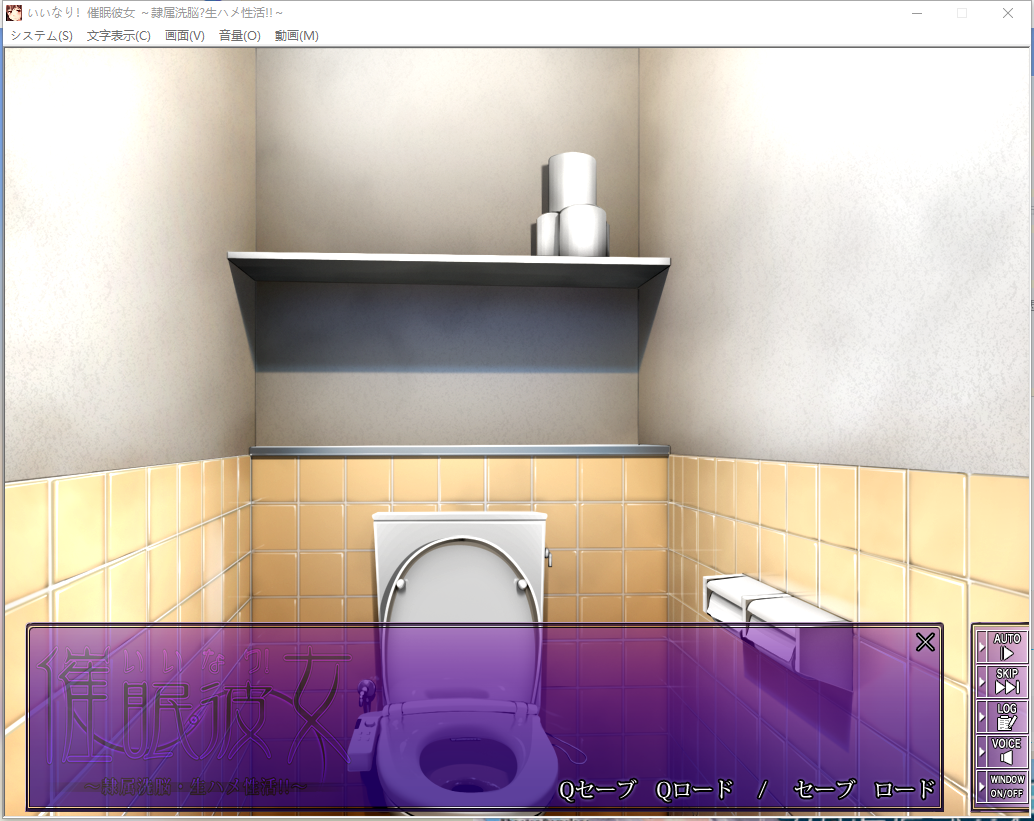Screen dimensions: 1034x821
Task: Click the small arrow beside LOG
Action: tap(982, 716)
